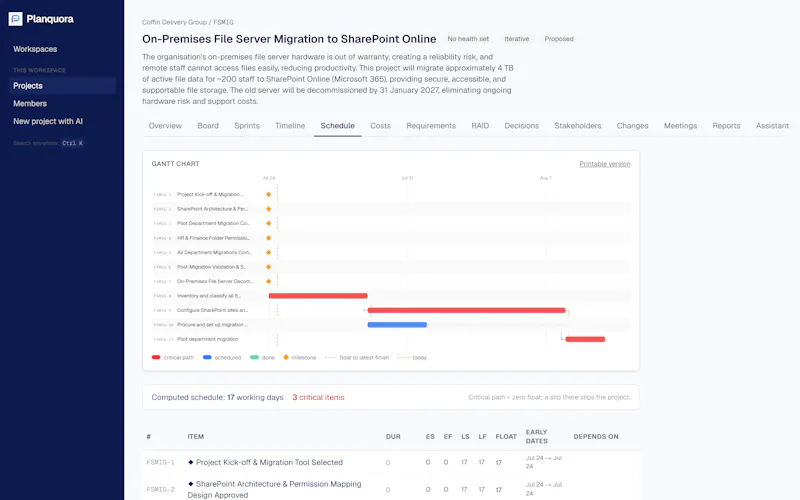Viewport: 800px width, 500px height.
Task: Click the blue Procure and set up migration bar
Action: pyautogui.click(x=397, y=324)
